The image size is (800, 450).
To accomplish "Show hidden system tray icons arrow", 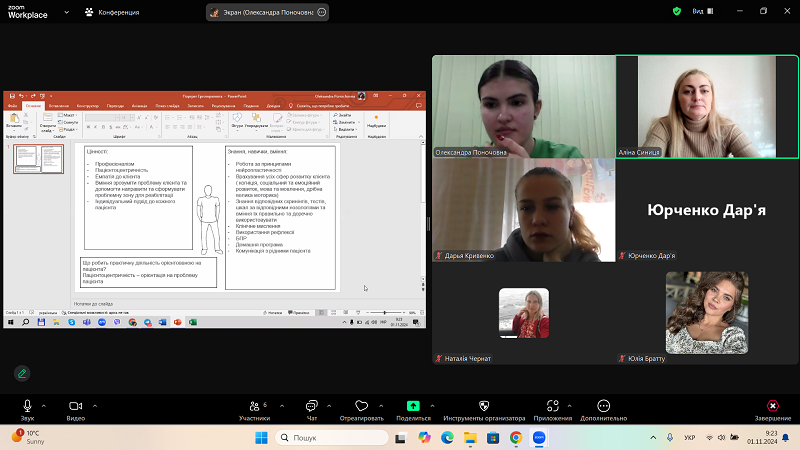I will (653, 438).
